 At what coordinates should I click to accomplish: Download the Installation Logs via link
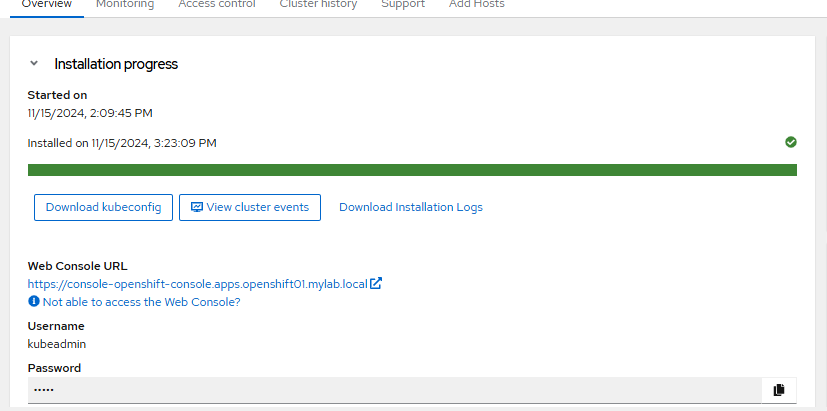tap(411, 207)
